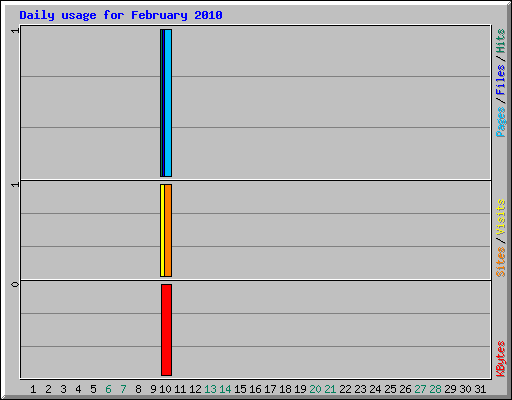Click day label 11 on x-axis
Viewport: 512px width, 400px height.
180,389
